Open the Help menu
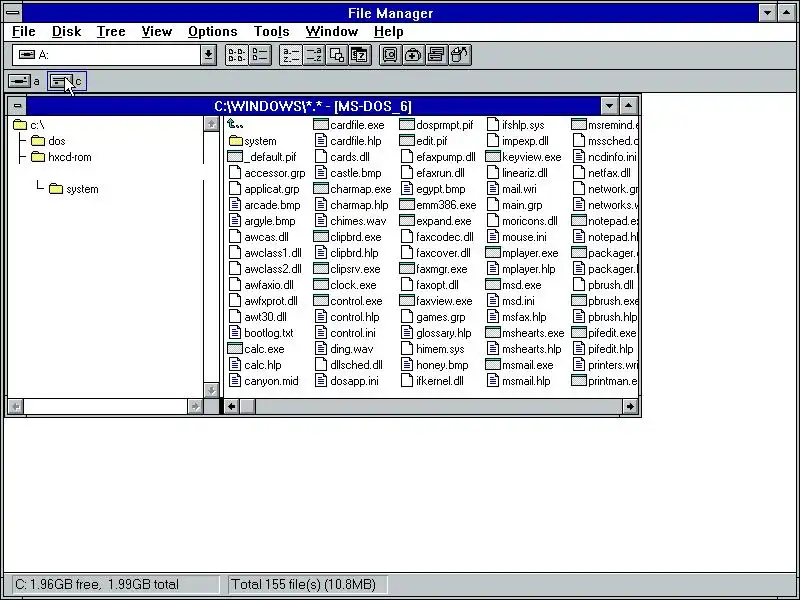Viewport: 800px width, 600px height. click(x=388, y=31)
